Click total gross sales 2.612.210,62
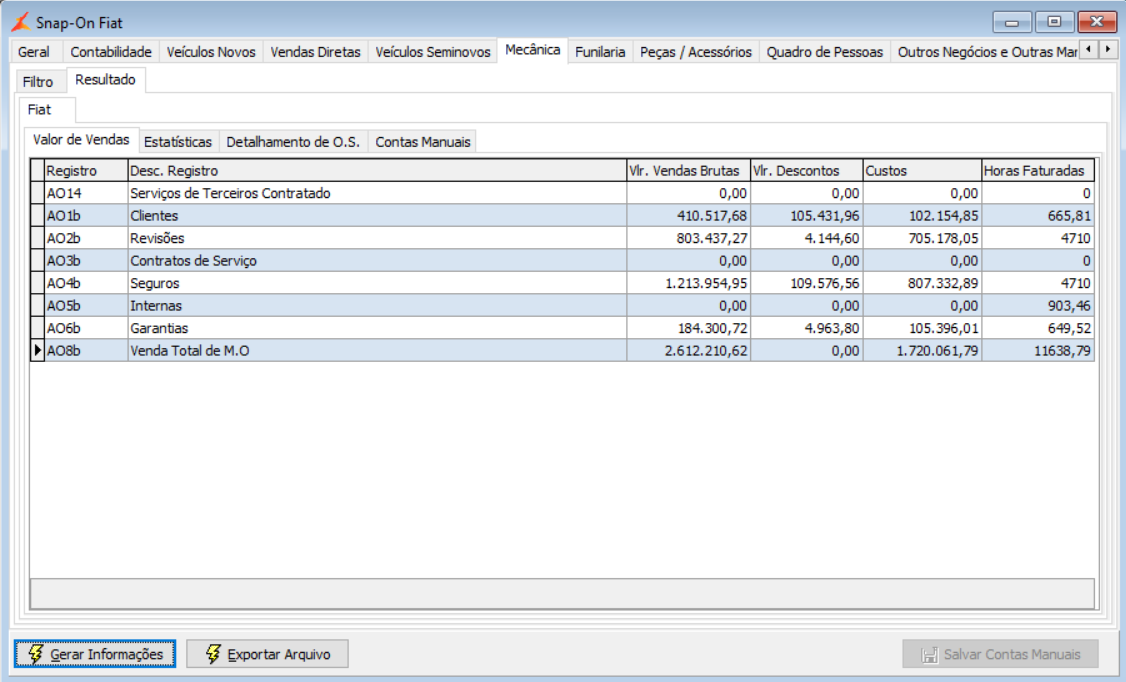This screenshot has width=1126, height=682. tap(689, 350)
